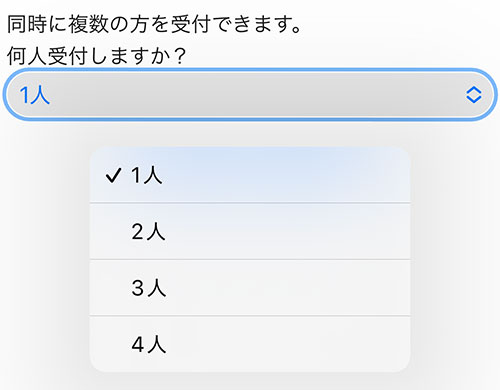Image resolution: width=500 pixels, height=390 pixels.
Task: Click the digit 2 in the 2人 row
Action: point(137,232)
